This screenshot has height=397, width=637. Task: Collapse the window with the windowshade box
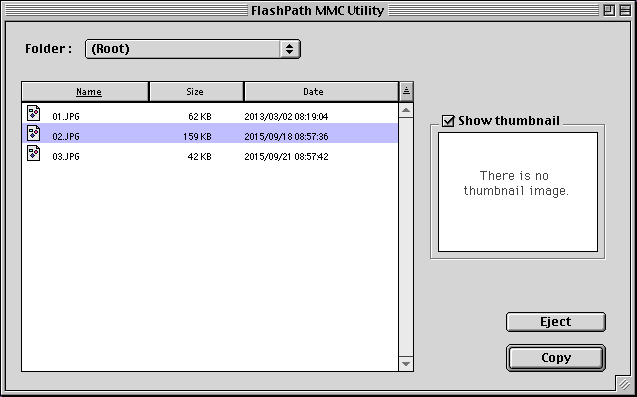click(625, 11)
